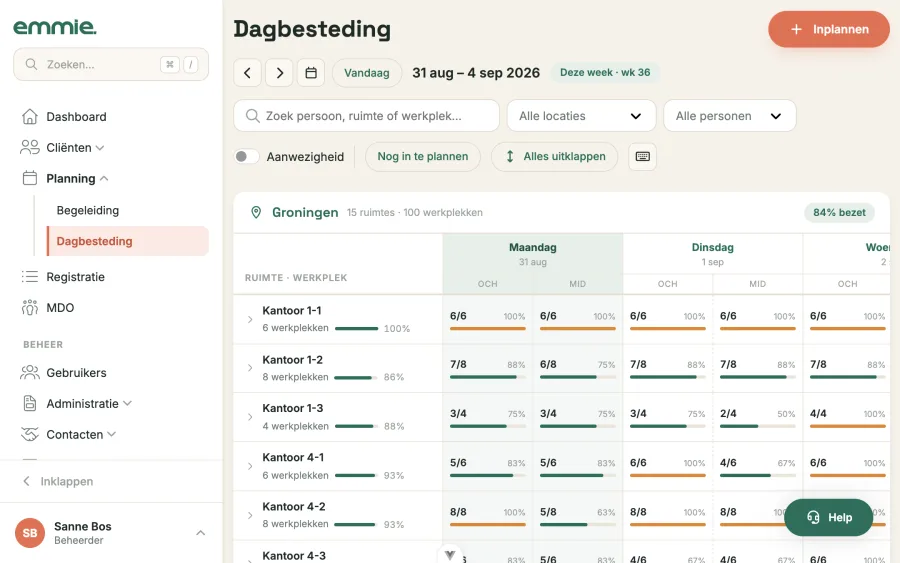Open the Help button
The height and width of the screenshot is (563, 900).
(x=828, y=518)
